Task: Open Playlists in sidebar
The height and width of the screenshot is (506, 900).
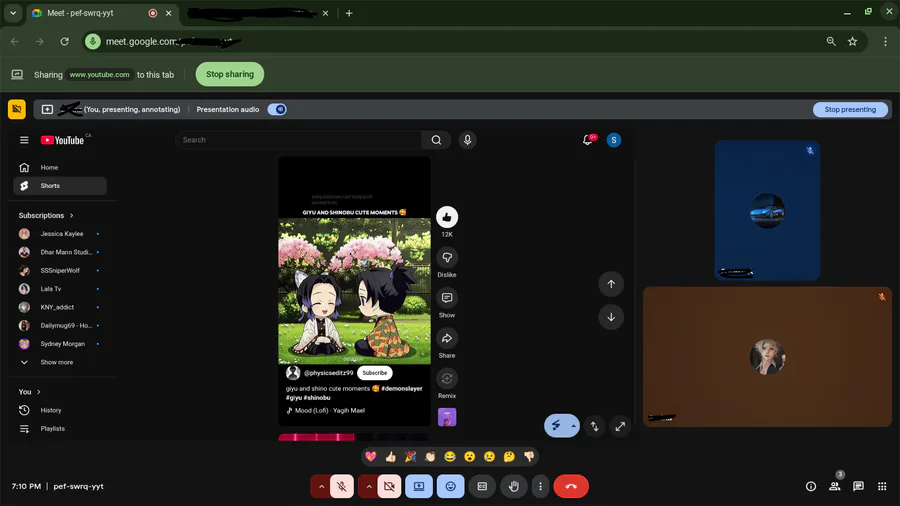Action: (x=60, y=429)
